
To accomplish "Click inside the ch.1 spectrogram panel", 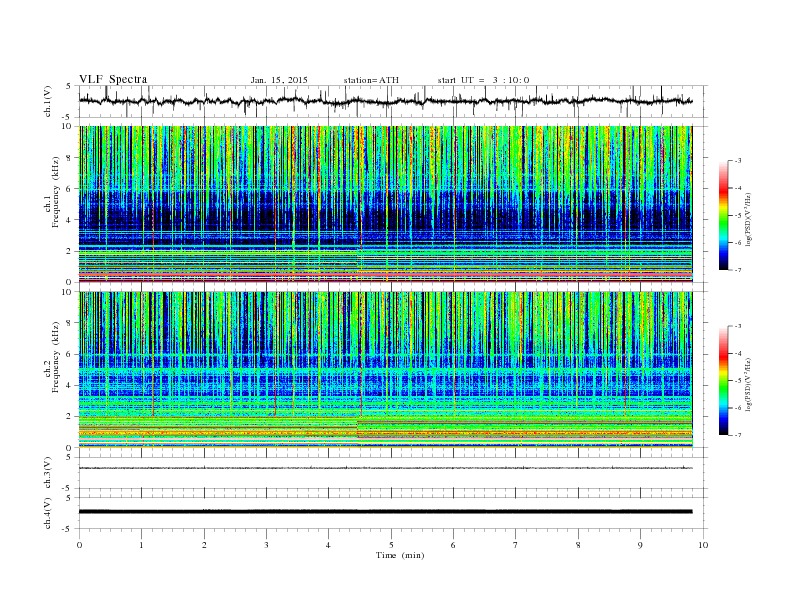I will click(x=385, y=204).
